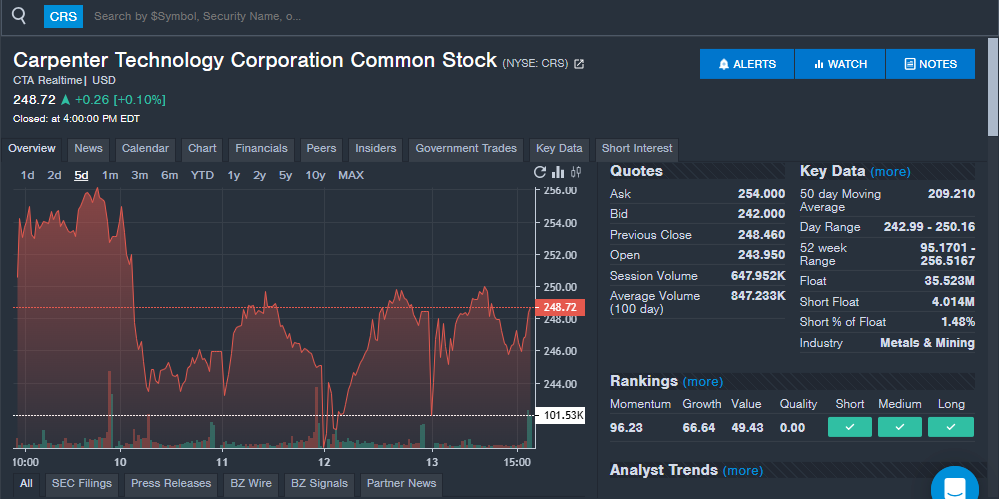Open the News tab

[88, 148]
